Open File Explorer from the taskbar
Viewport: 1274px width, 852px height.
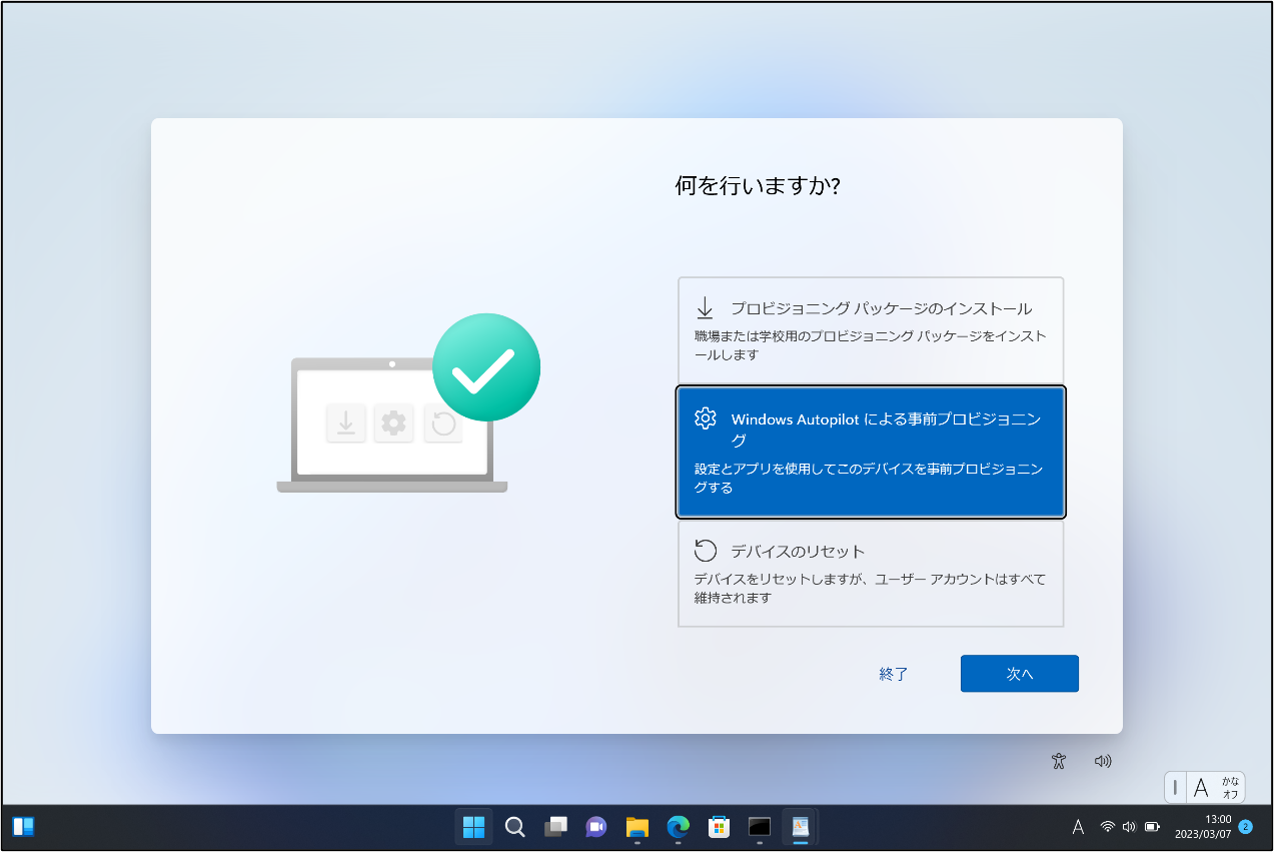click(637, 827)
